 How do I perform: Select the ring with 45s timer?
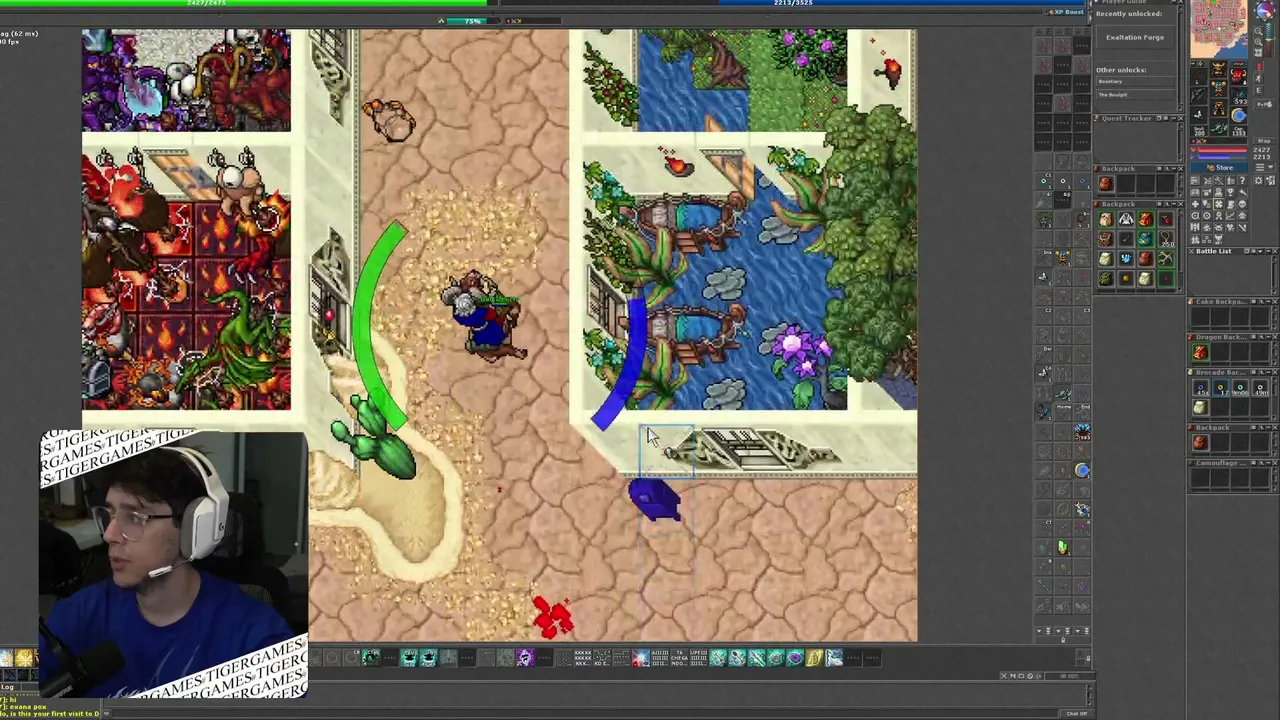pos(1200,388)
